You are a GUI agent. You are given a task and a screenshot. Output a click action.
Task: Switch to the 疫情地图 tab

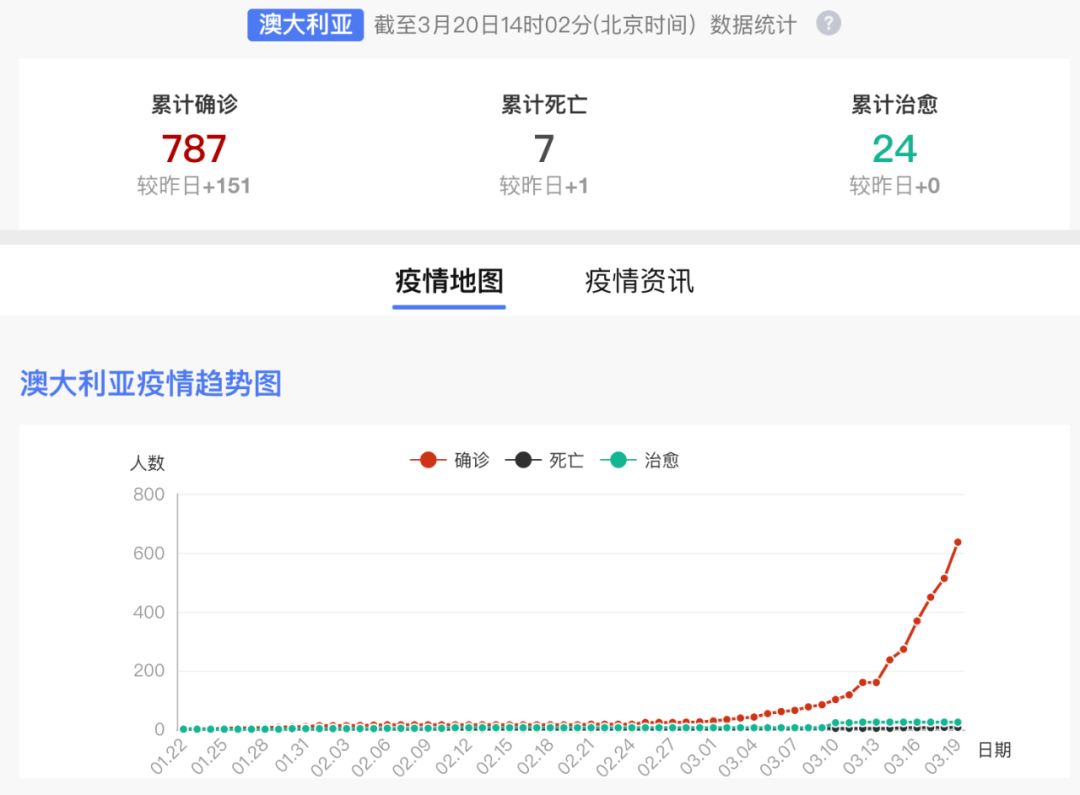pyautogui.click(x=449, y=281)
